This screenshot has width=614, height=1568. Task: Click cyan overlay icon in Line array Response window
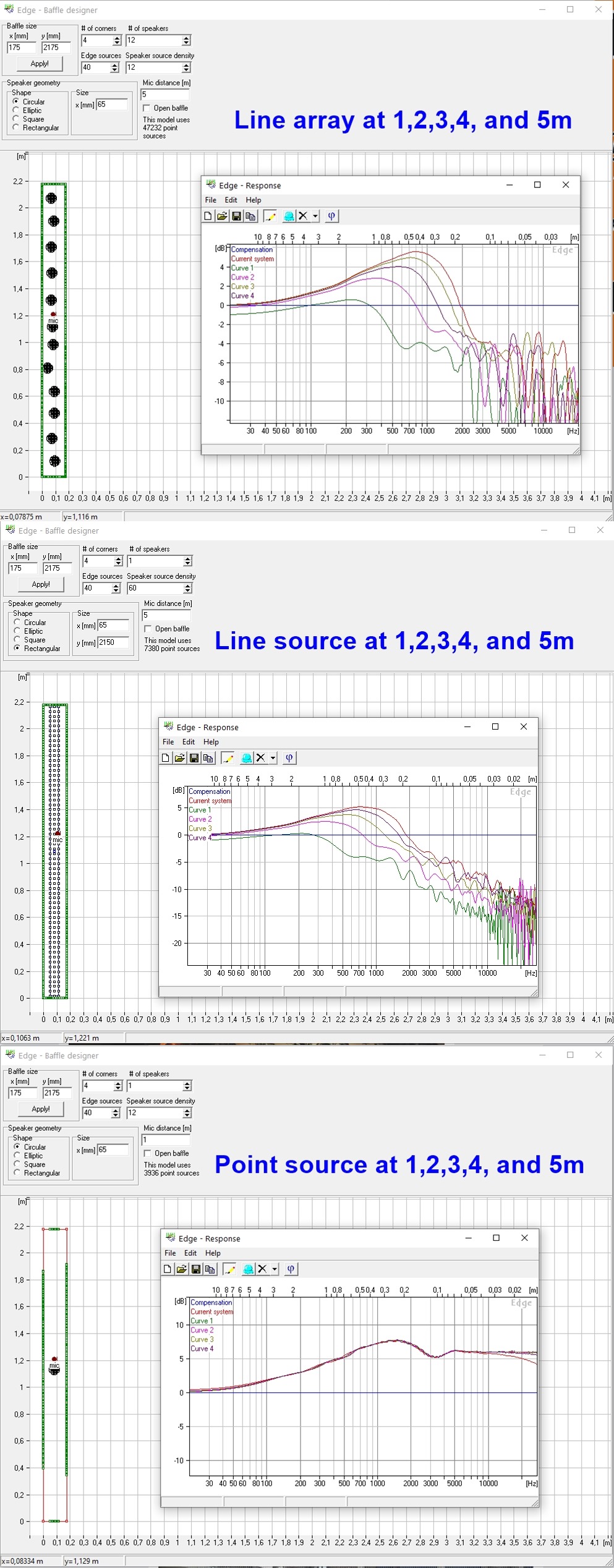tap(289, 216)
